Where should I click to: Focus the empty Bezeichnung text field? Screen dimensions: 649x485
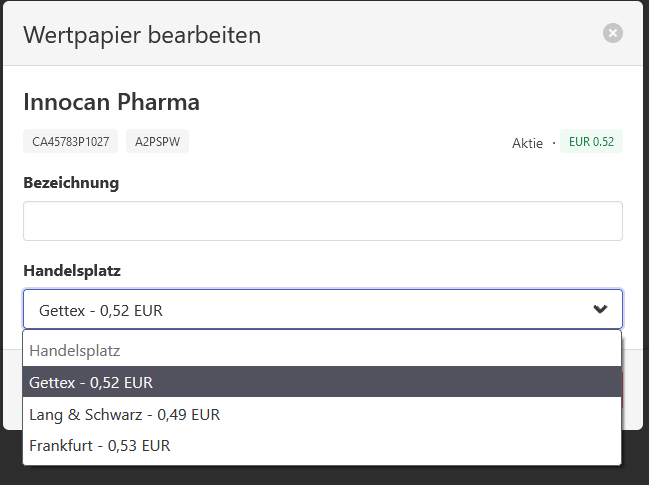[323, 221]
